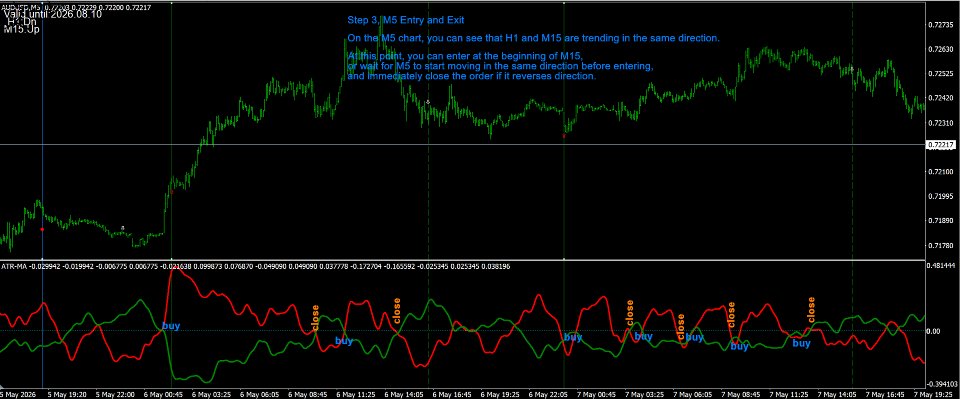The image size is (960, 399).
Task: Click the '6 May 19:25' time axis label
Action: (499, 394)
